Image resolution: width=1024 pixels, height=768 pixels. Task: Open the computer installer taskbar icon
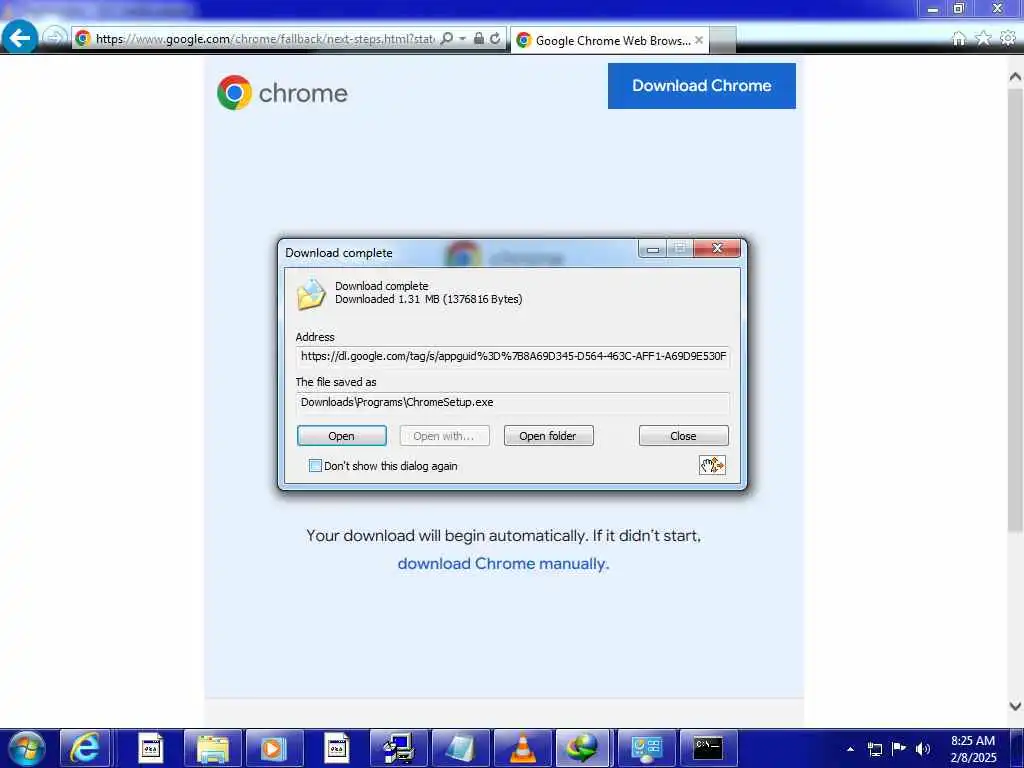point(399,748)
